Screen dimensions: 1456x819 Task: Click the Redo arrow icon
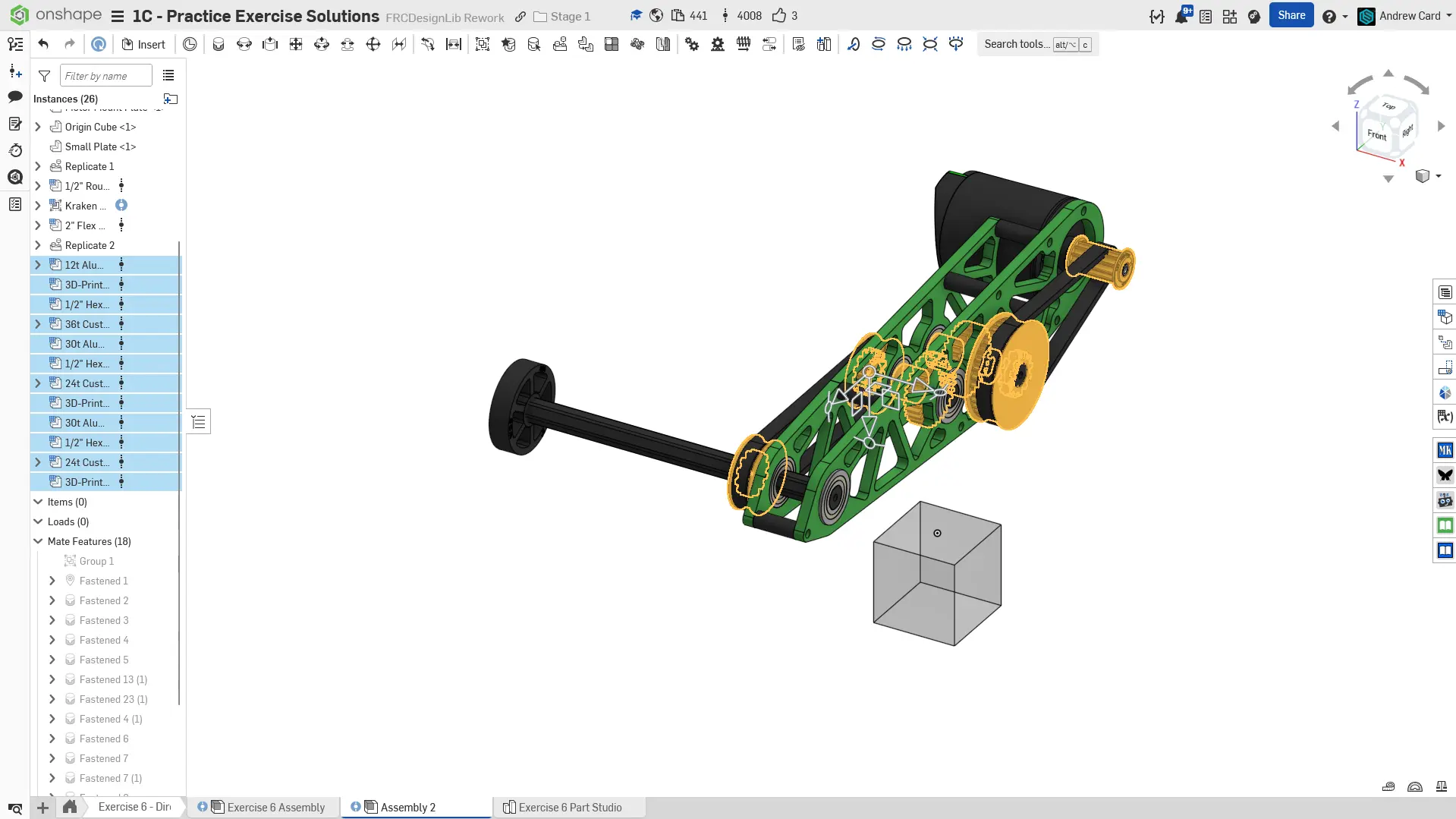[69, 44]
